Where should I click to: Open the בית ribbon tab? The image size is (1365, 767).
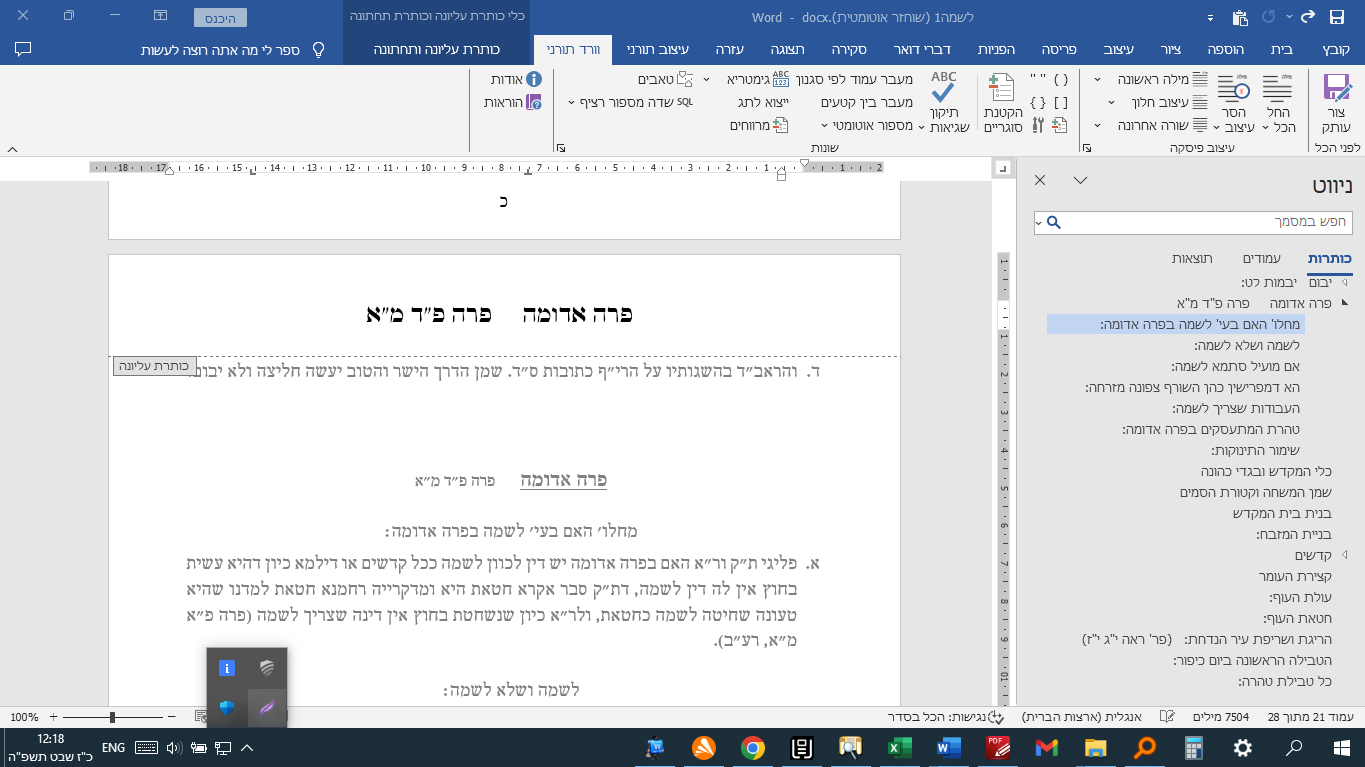(1282, 49)
